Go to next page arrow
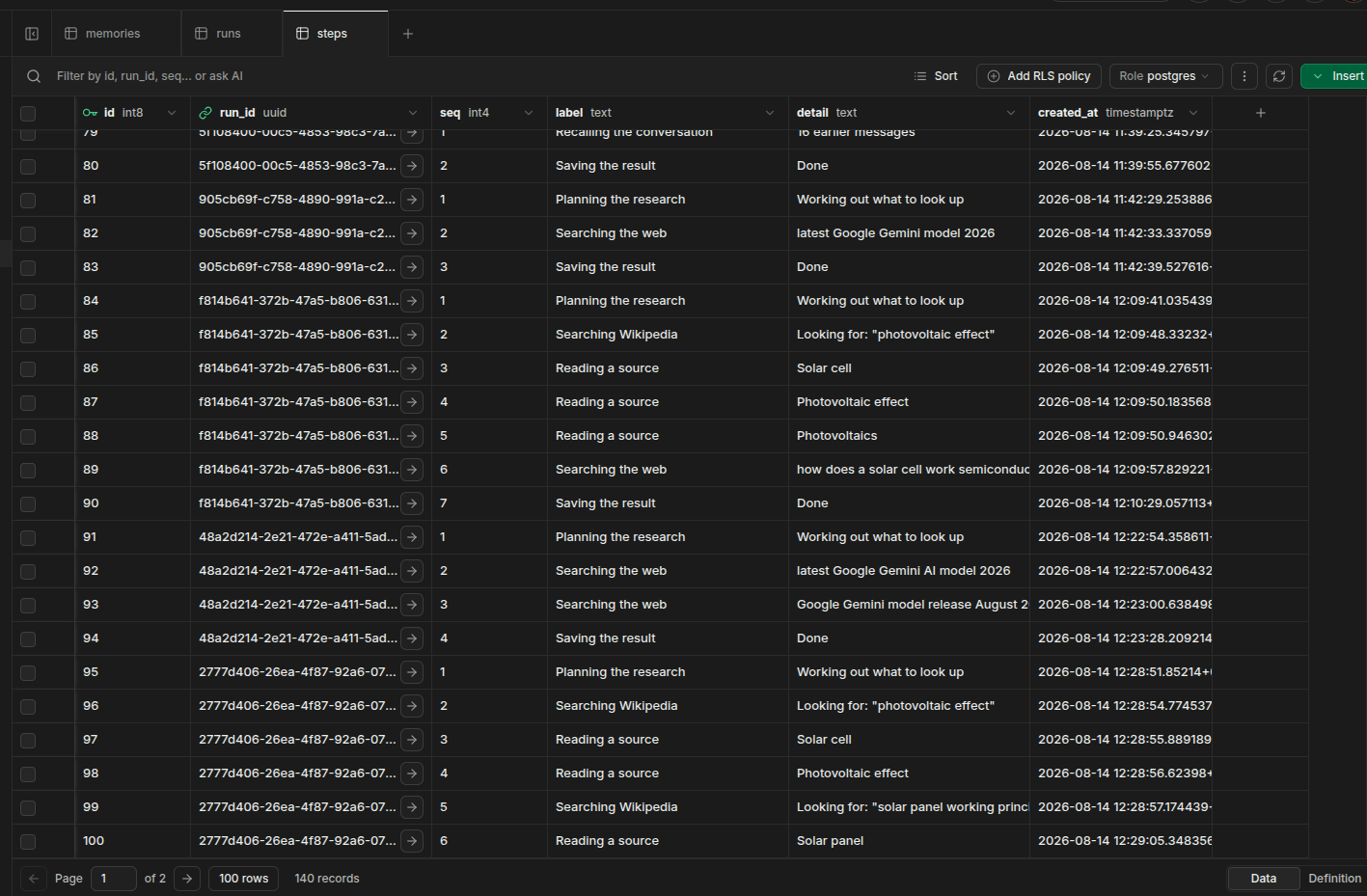Viewport: 1367px width, 896px height. (x=187, y=879)
